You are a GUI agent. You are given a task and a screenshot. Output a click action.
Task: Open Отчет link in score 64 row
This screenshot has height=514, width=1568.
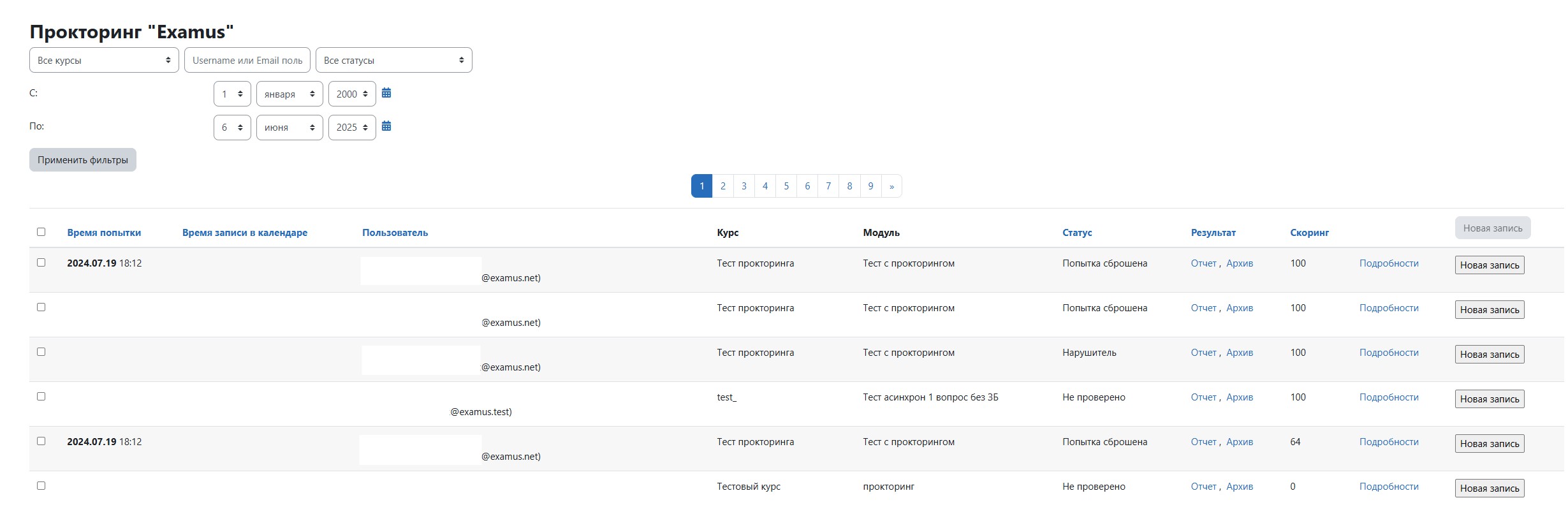coord(1204,442)
